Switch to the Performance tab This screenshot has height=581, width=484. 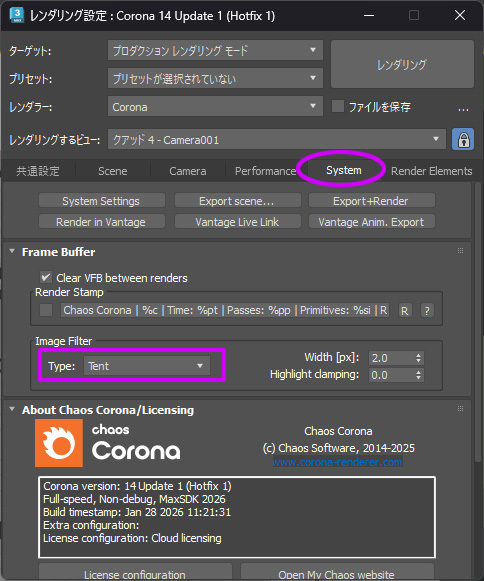[x=265, y=171]
